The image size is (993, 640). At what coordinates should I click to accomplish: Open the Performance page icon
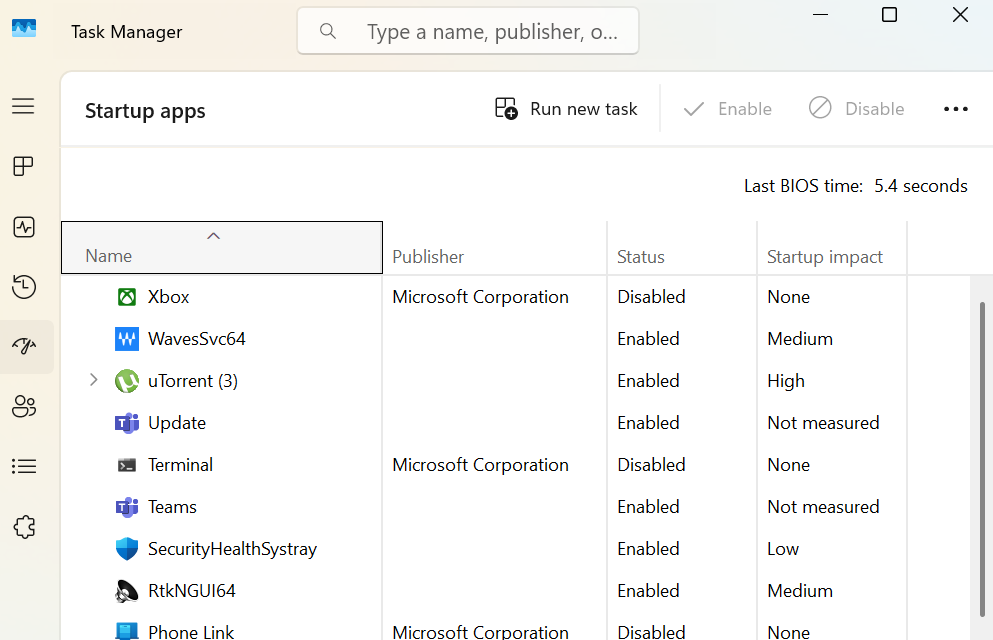(x=23, y=227)
